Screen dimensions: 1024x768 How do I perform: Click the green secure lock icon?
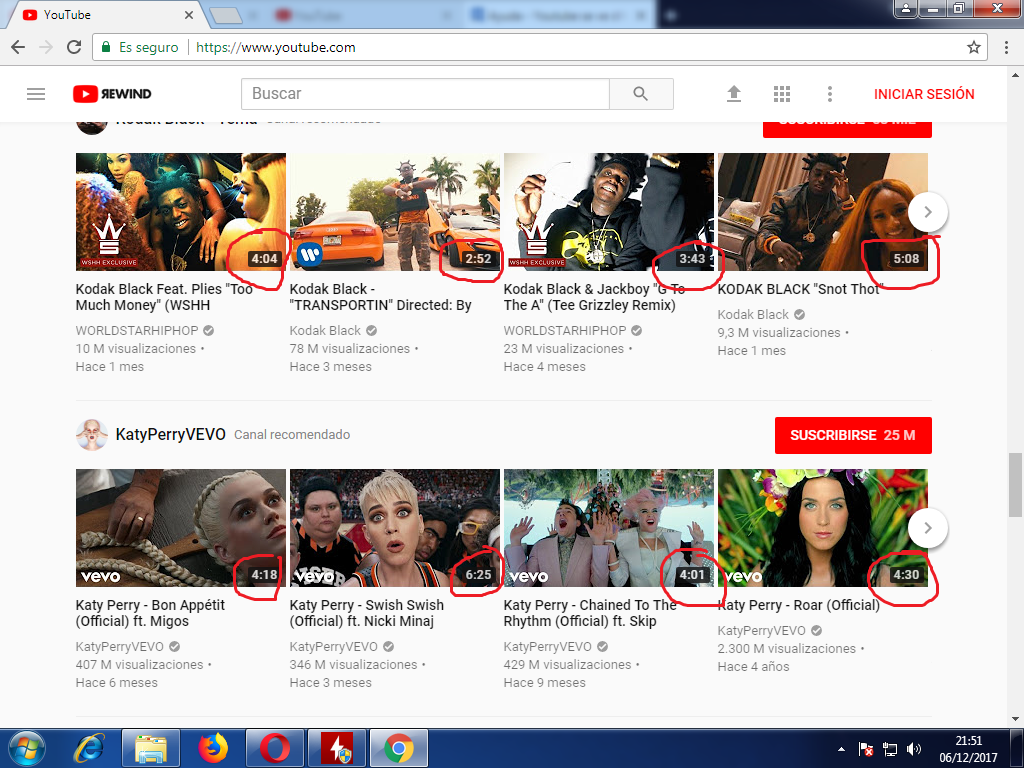click(x=105, y=47)
